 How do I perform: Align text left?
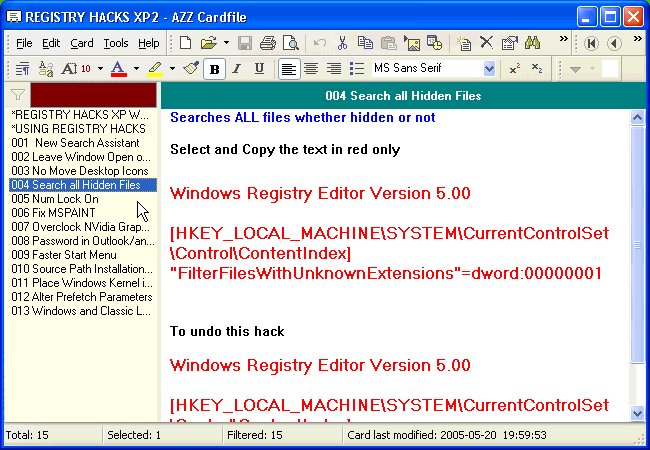click(289, 69)
